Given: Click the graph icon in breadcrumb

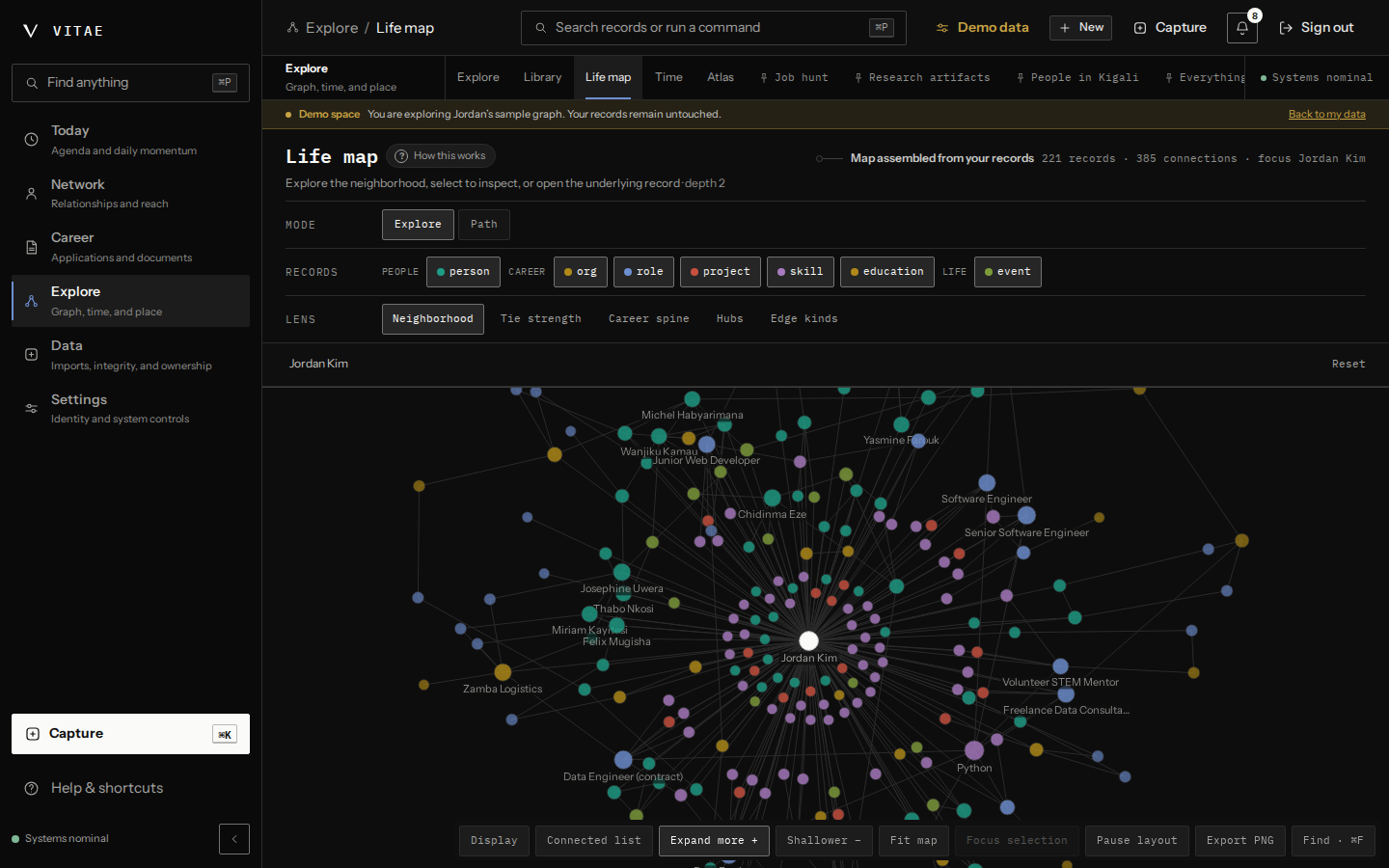Looking at the screenshot, I should click(x=292, y=28).
